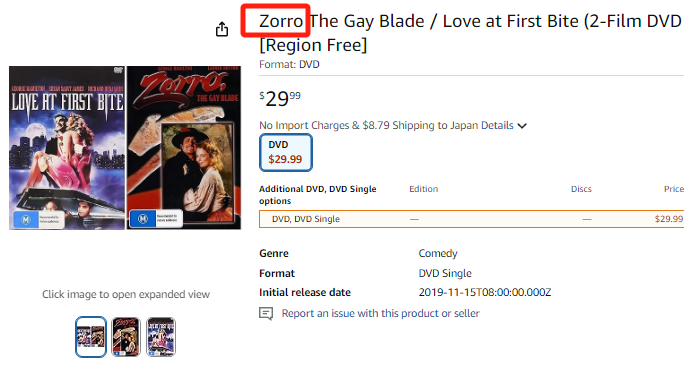Image resolution: width=684 pixels, height=369 pixels.
Task: Open expanded view of Zorro Gay Blade cover
Action: coord(184,148)
